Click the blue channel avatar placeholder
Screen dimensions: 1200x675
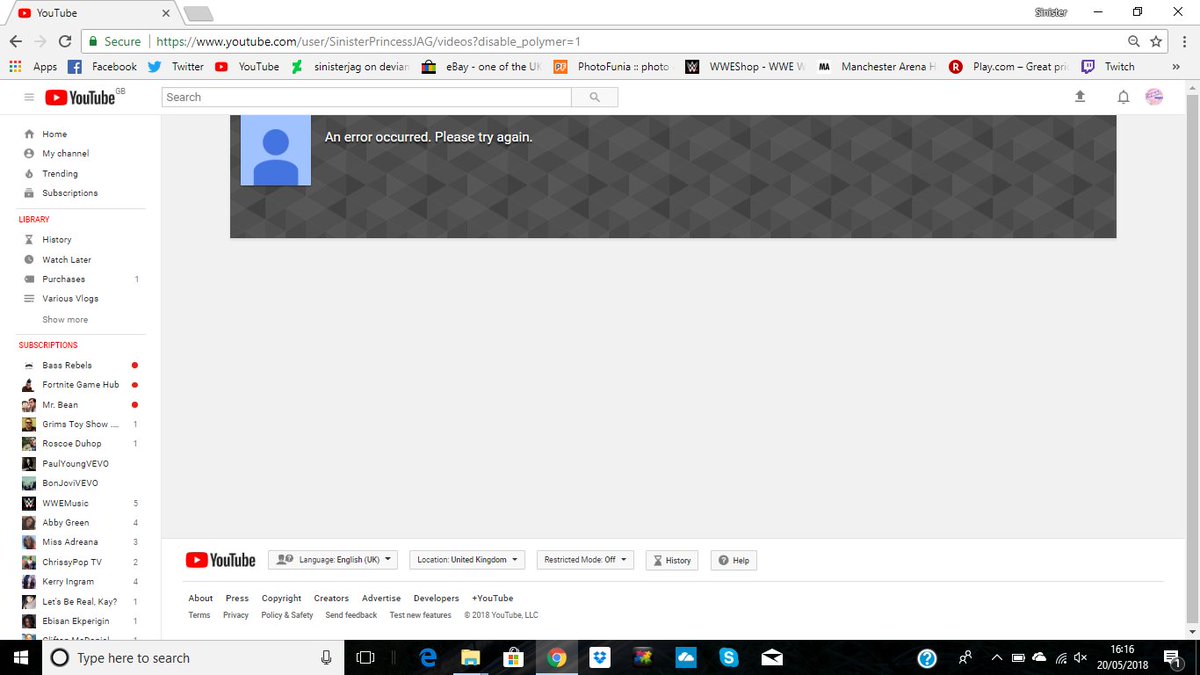pyautogui.click(x=275, y=150)
